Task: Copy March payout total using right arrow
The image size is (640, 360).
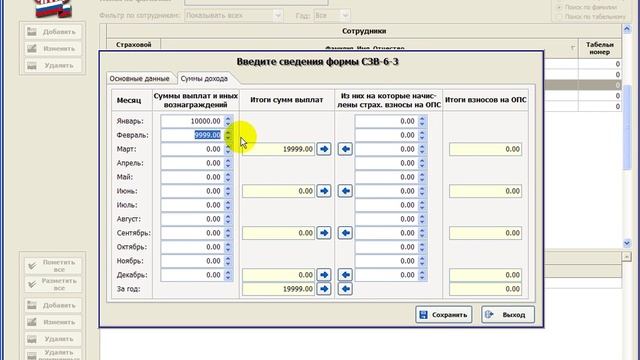Action: (x=324, y=149)
